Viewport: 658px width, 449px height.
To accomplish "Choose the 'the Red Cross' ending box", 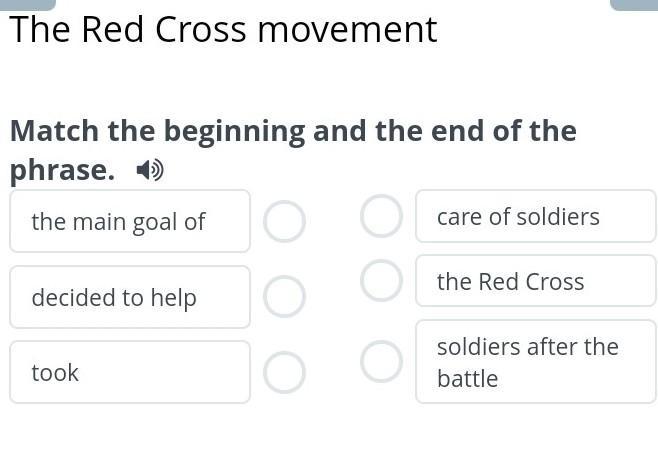I will click(535, 281).
